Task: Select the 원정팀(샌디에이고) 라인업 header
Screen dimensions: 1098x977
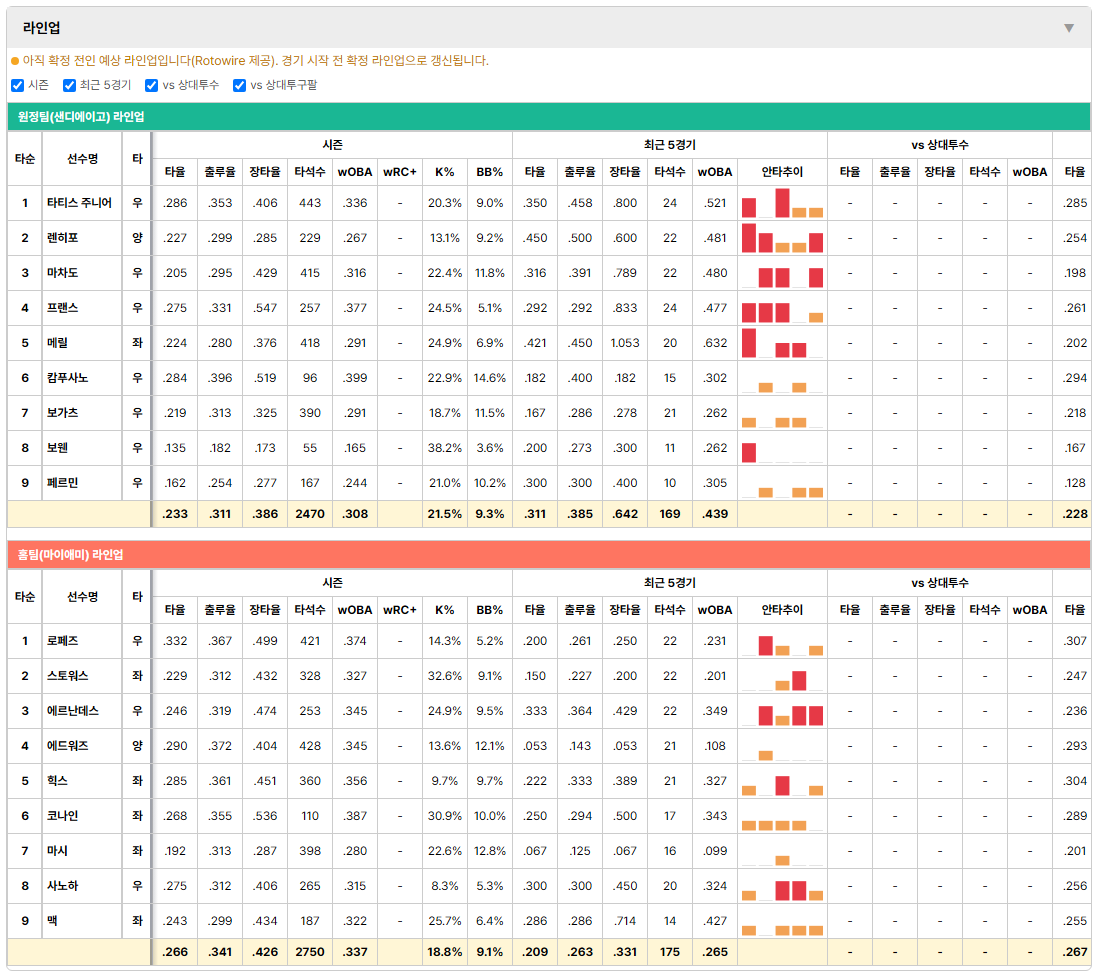Action: (549, 117)
